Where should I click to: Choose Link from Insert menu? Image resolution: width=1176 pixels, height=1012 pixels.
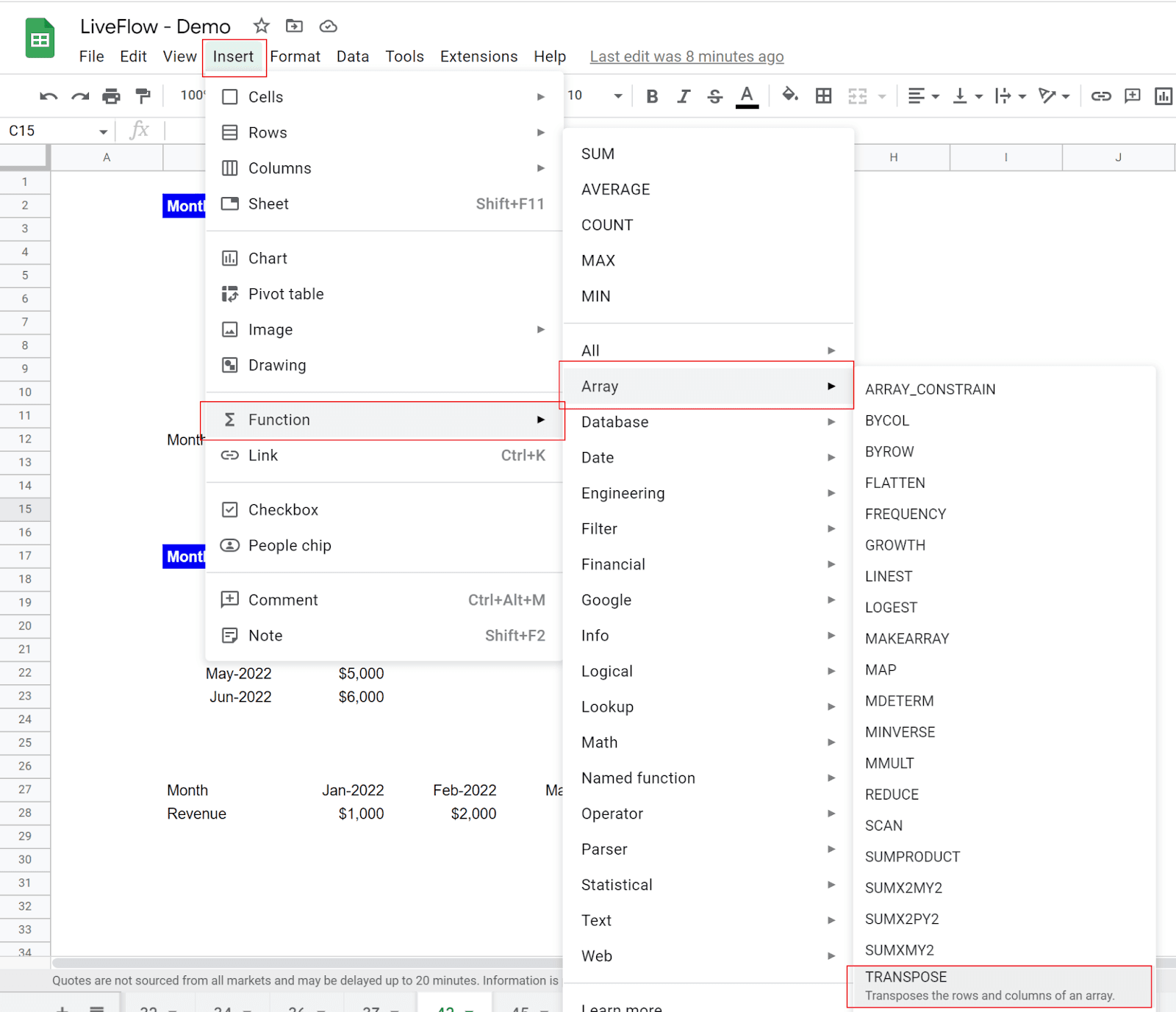click(x=384, y=456)
